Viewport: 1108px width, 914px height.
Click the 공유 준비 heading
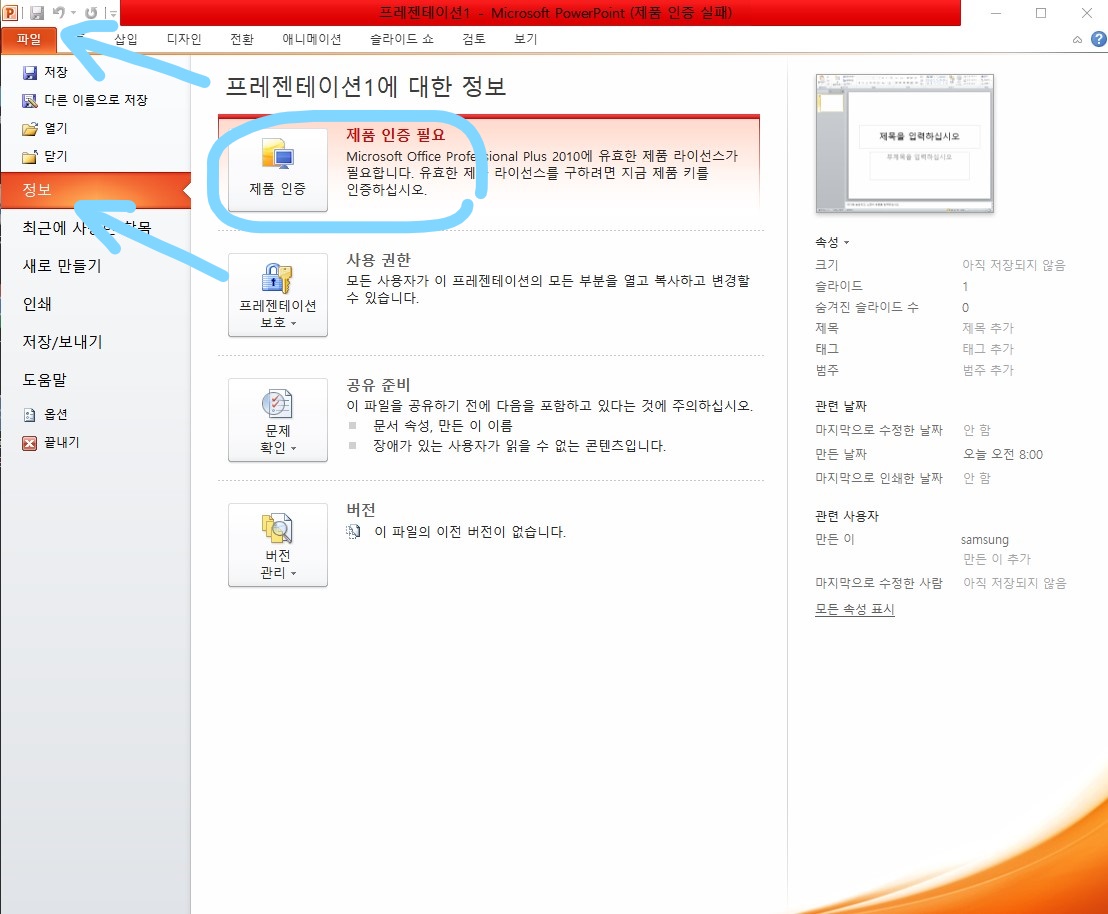coord(378,385)
